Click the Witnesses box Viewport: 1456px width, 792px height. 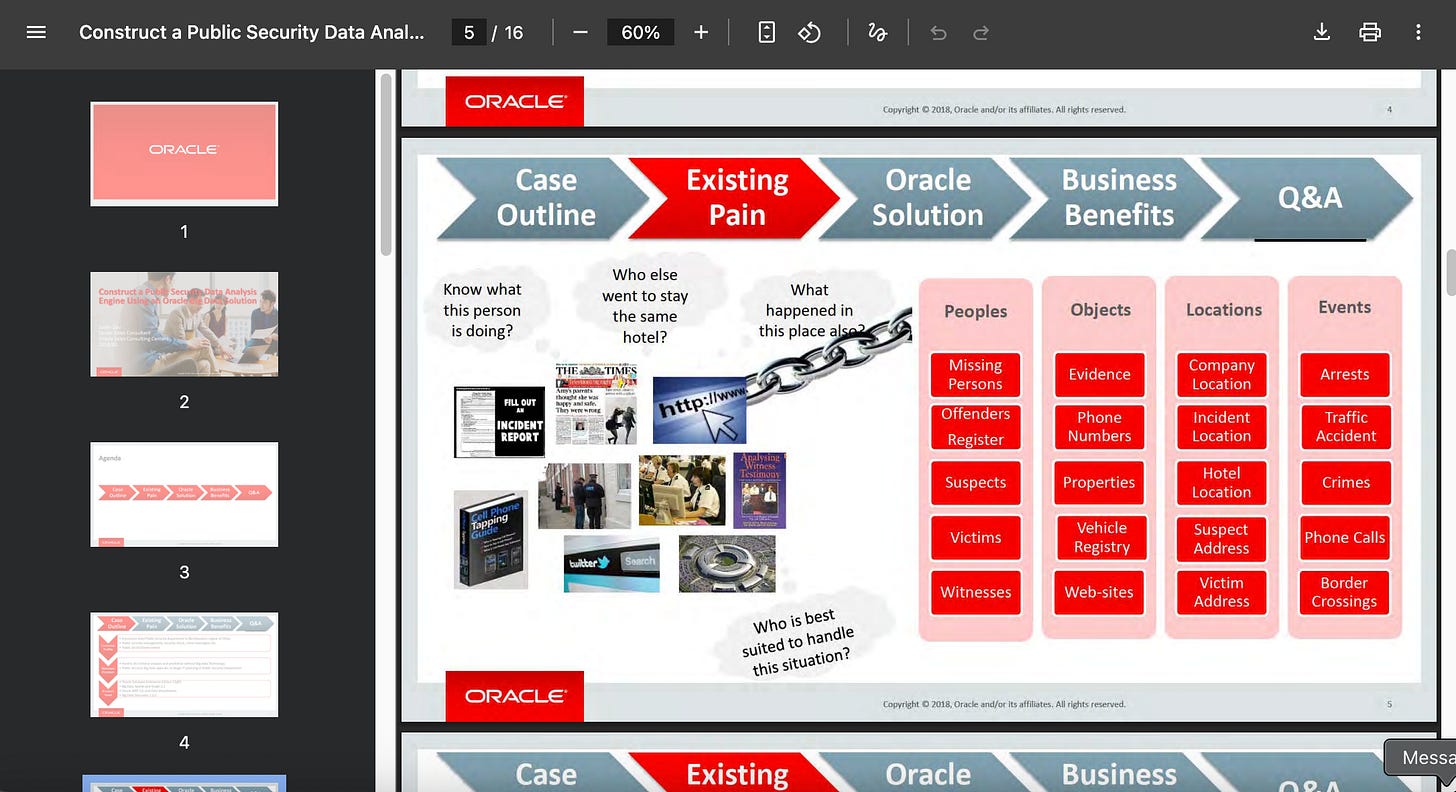[975, 592]
